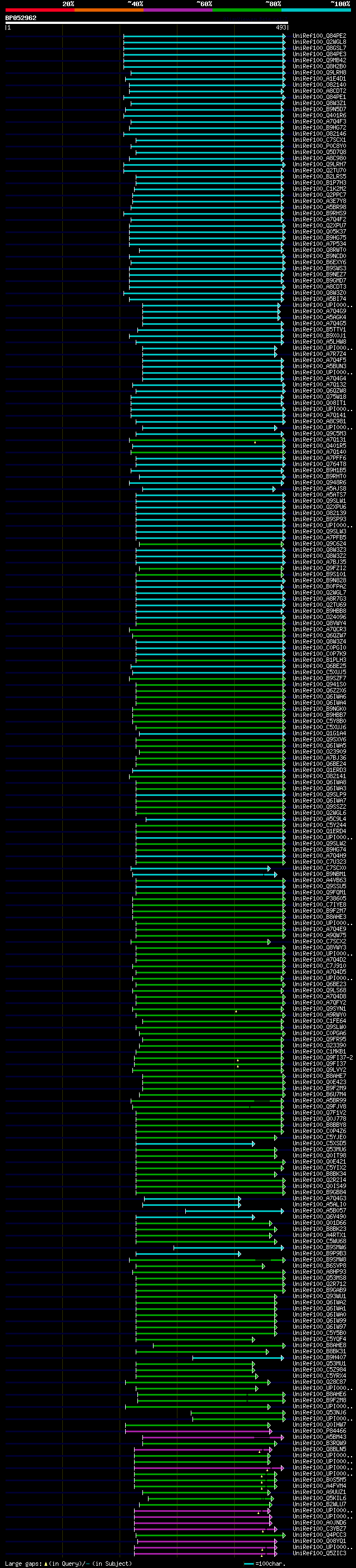Click the red ~20% identity legend segment
The image size is (356, 1568).
pos(39,10)
